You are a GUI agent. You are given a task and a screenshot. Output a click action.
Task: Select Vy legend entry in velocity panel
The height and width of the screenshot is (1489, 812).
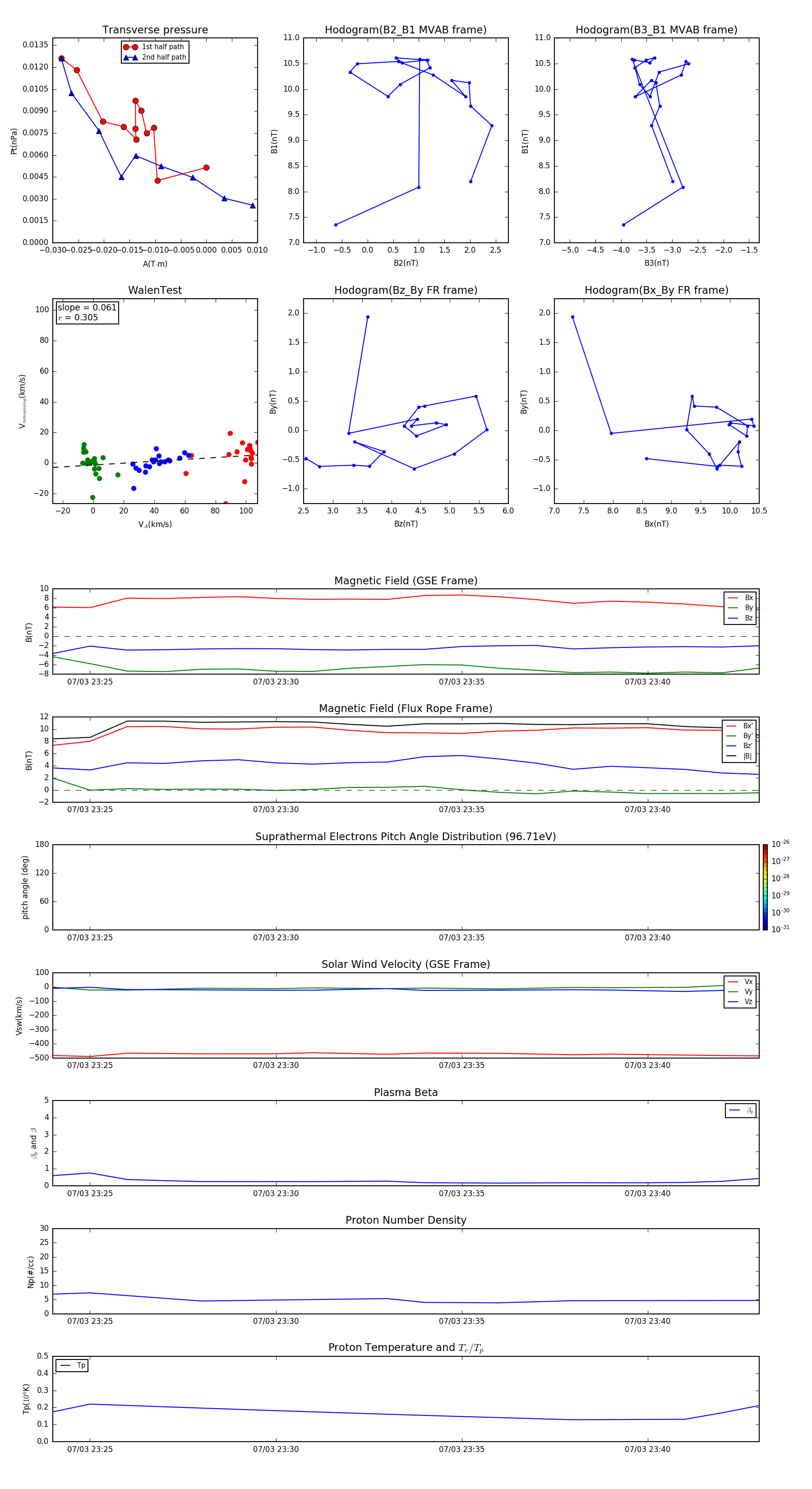pos(740,992)
